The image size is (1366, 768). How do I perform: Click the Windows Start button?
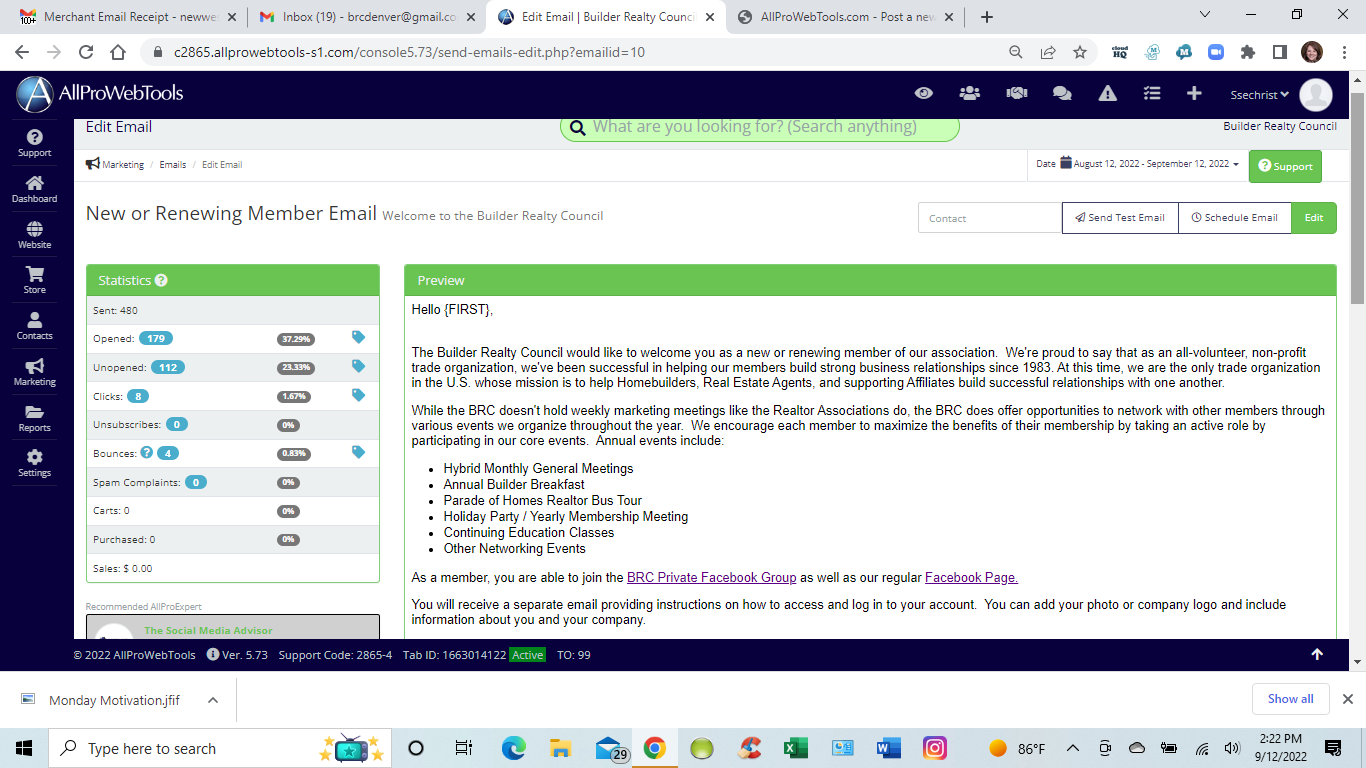coord(24,748)
